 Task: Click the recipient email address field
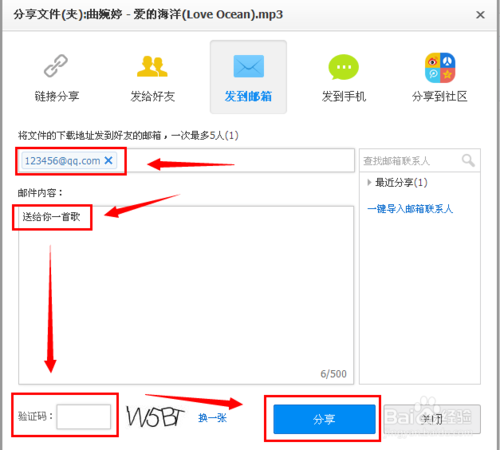186,160
